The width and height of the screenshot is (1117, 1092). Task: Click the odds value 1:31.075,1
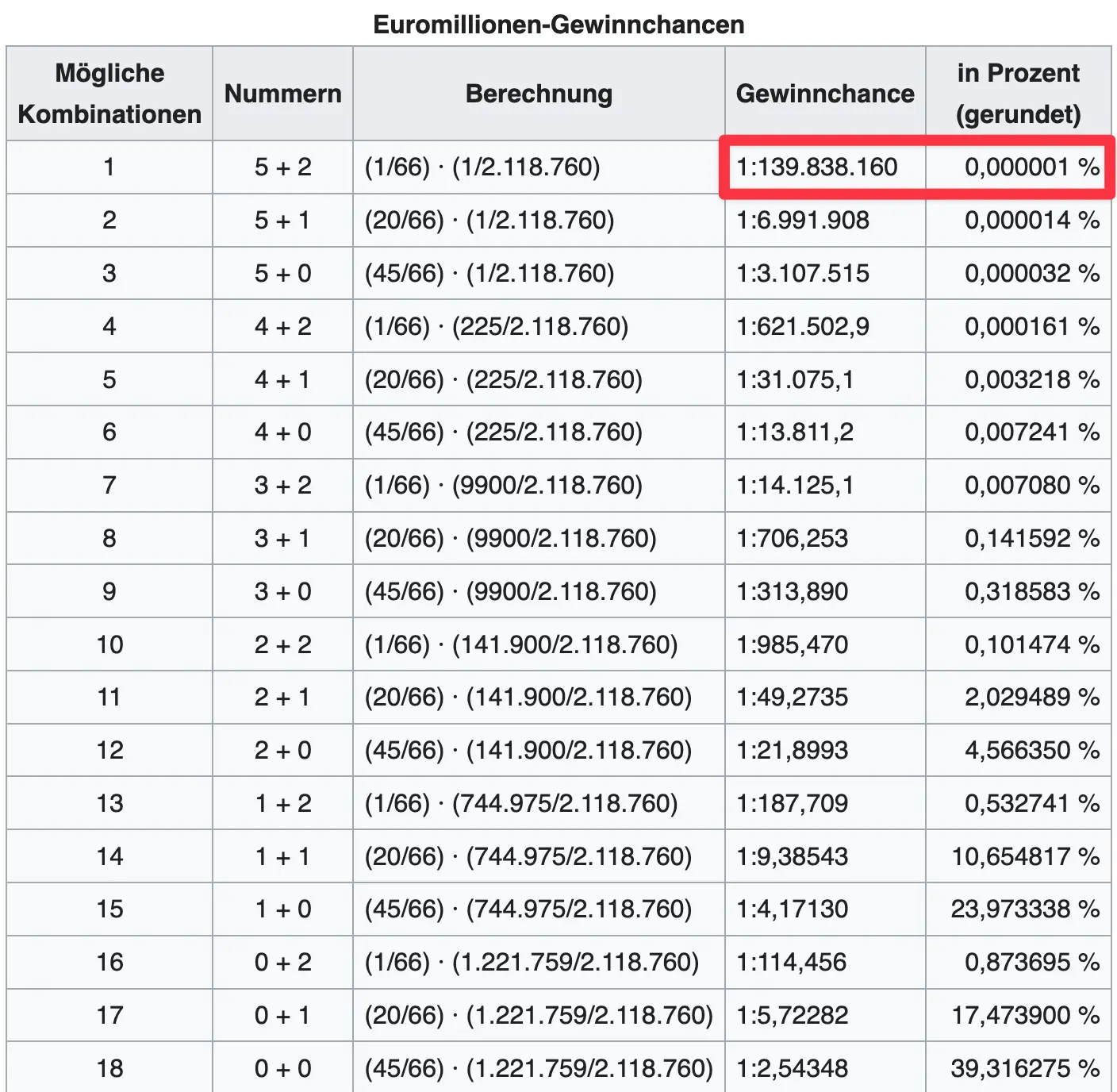click(x=795, y=379)
